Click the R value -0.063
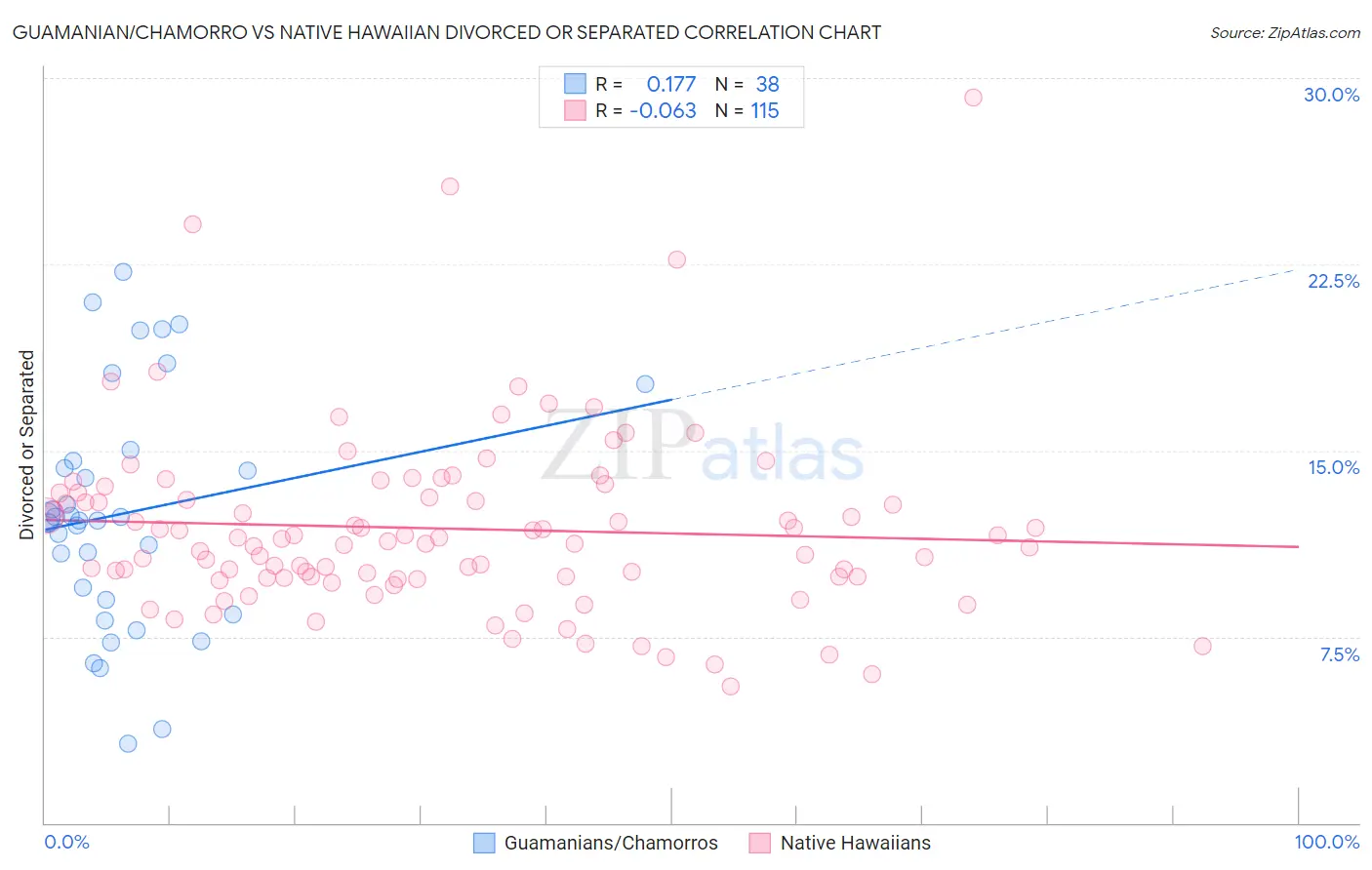Screen dimensions: 1372x870 pyautogui.click(x=664, y=110)
